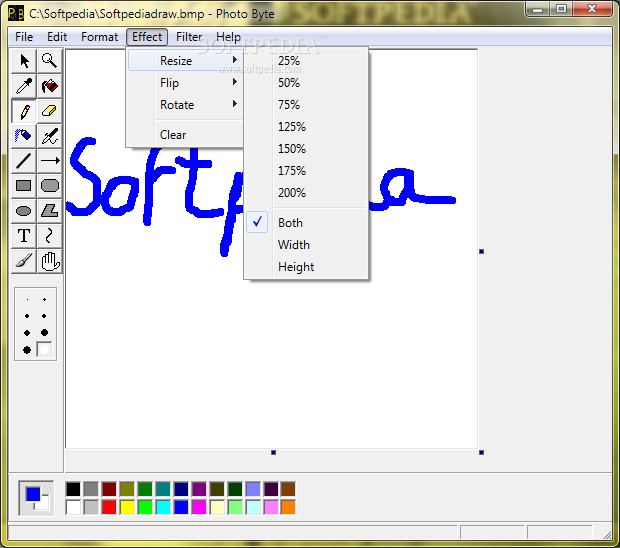Pick the eyedropper color picker tool

click(x=24, y=86)
